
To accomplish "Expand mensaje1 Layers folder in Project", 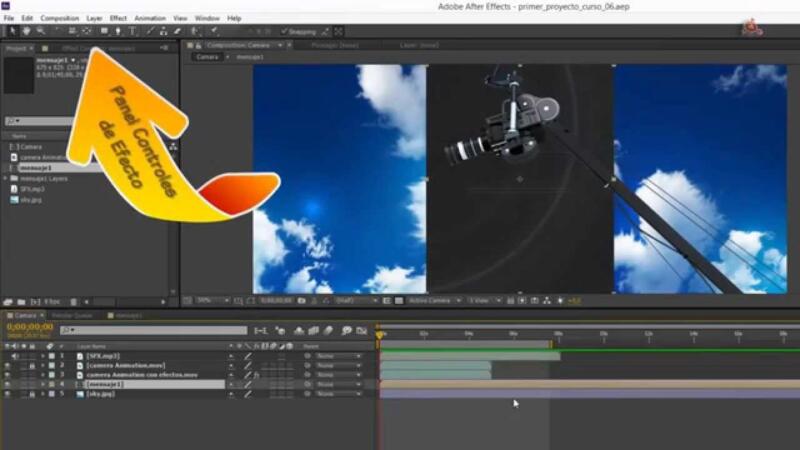I will (6, 179).
